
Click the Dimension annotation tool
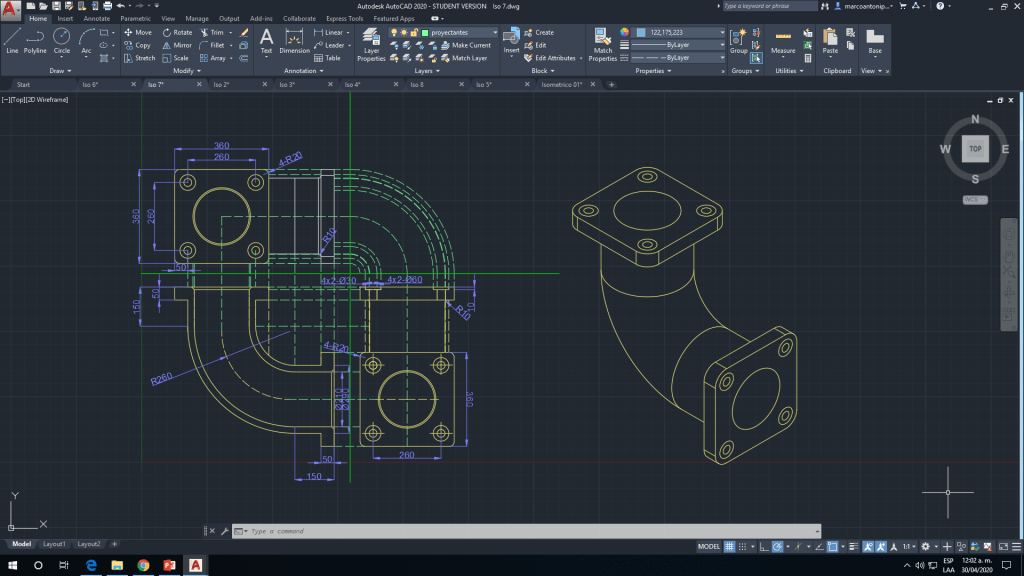tap(294, 40)
